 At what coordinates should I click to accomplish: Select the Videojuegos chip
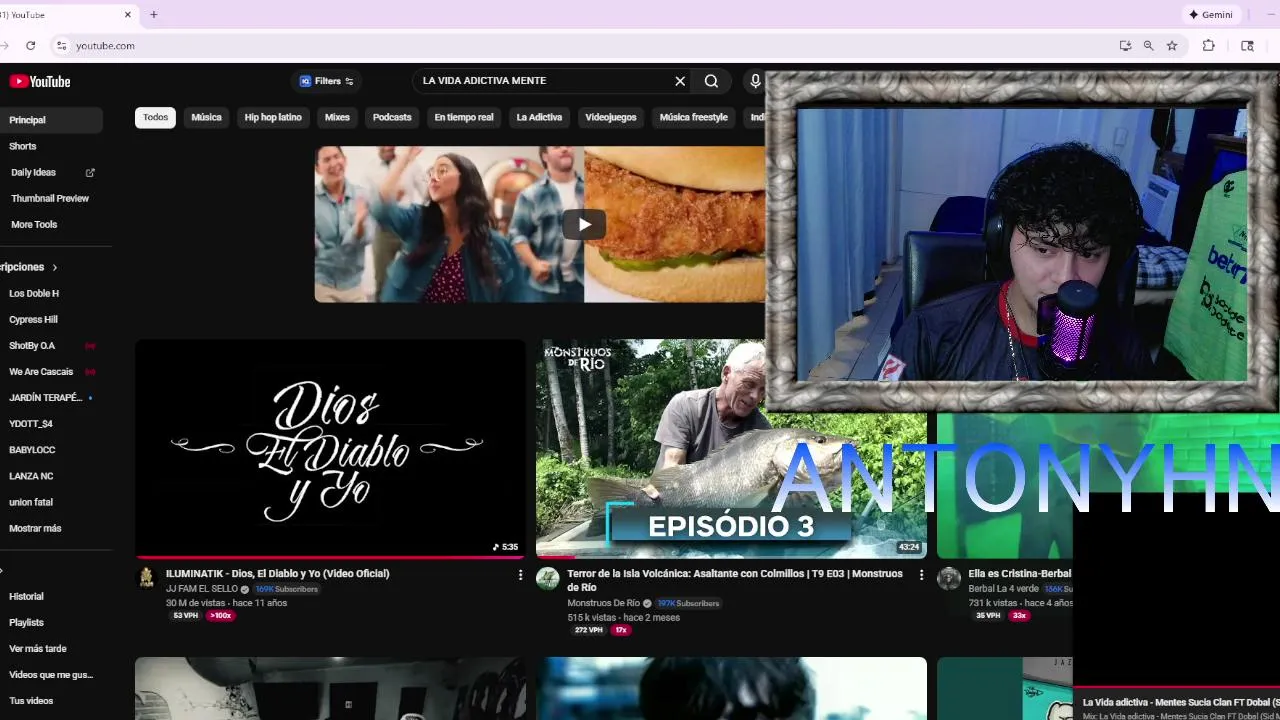(611, 117)
